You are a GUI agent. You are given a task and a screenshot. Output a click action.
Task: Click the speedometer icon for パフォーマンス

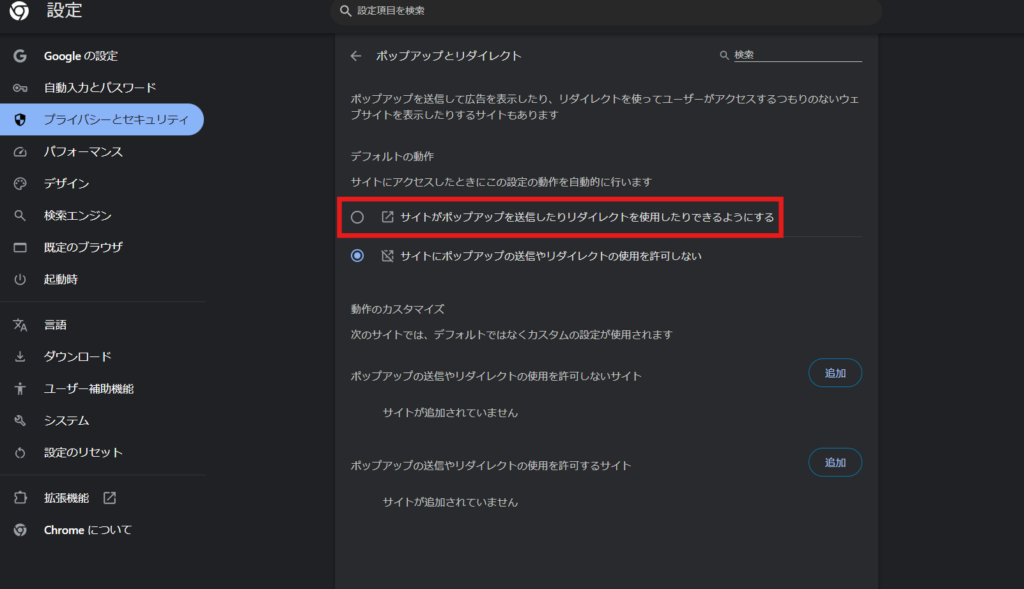(20, 151)
